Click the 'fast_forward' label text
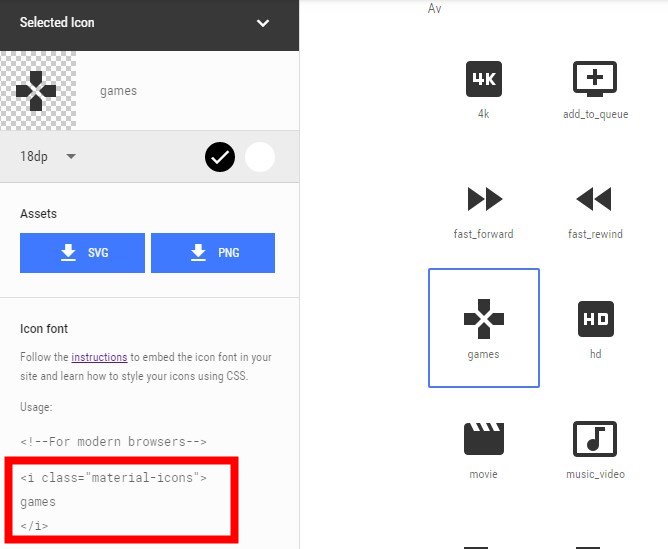This screenshot has height=549, width=668. pyautogui.click(x=484, y=234)
